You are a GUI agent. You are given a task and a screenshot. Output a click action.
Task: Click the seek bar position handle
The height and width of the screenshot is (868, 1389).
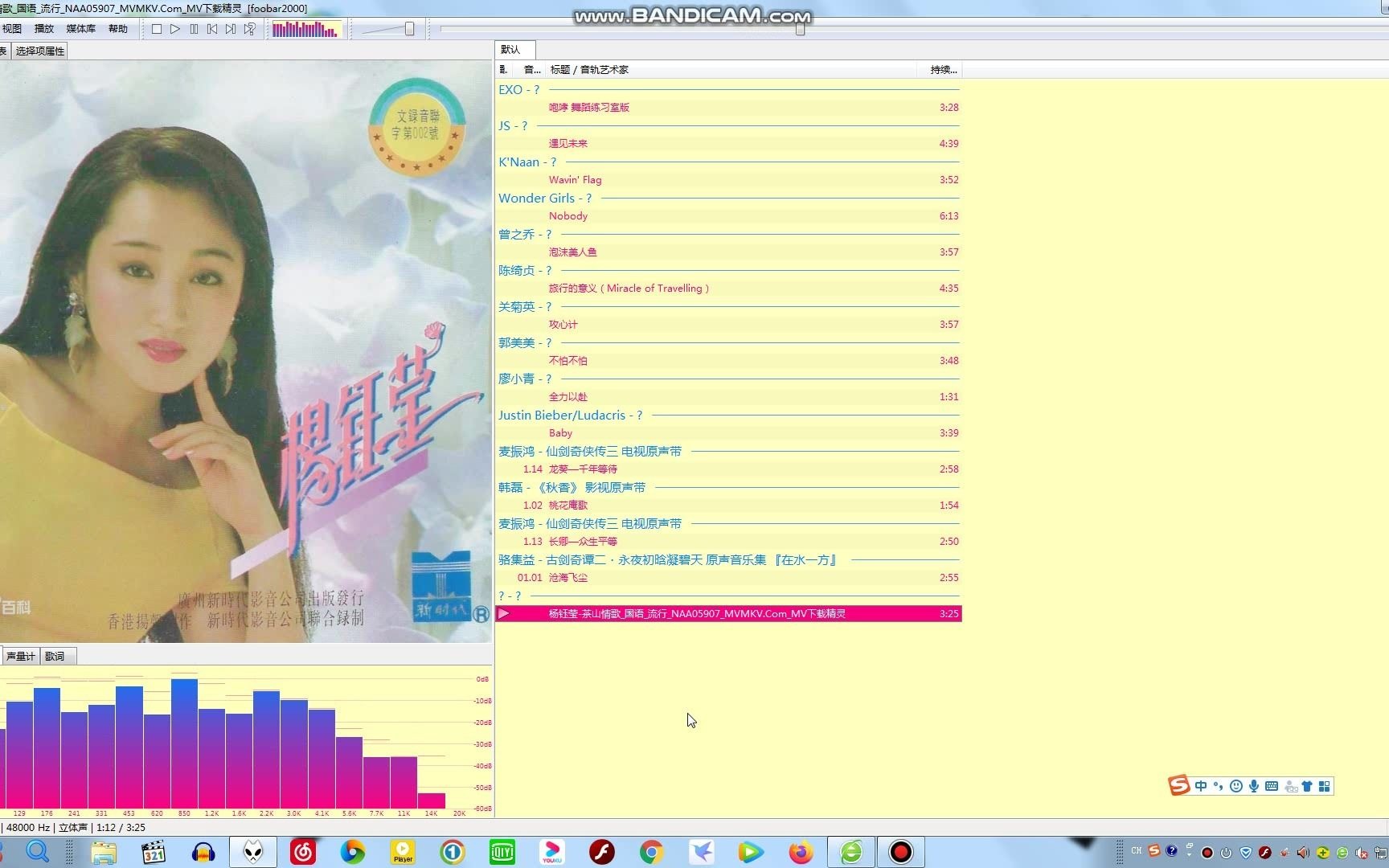(800, 29)
